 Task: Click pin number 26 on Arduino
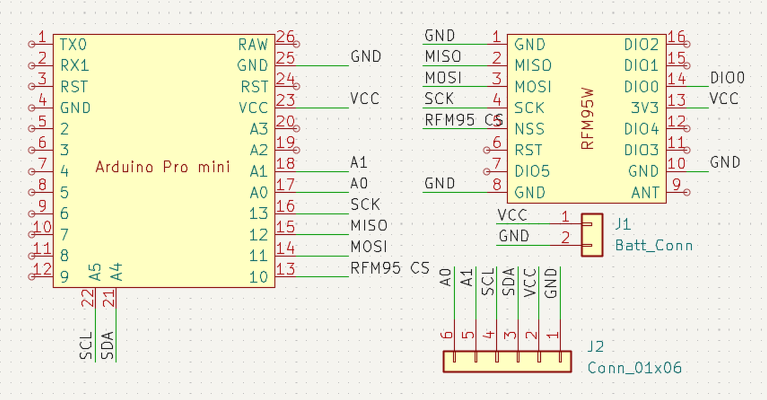click(286, 37)
